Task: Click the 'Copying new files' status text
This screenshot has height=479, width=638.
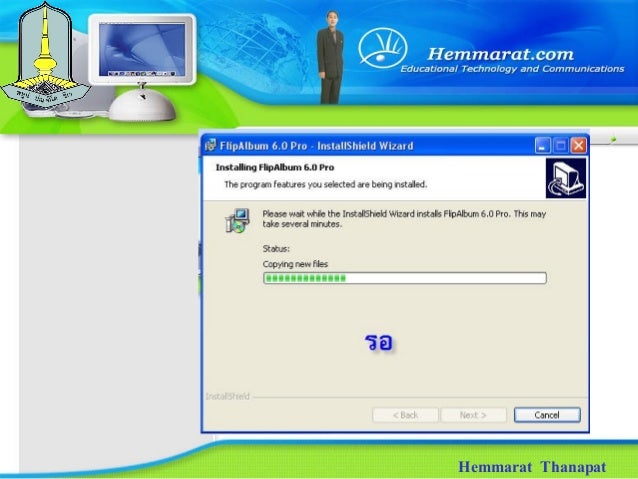Action: point(295,264)
